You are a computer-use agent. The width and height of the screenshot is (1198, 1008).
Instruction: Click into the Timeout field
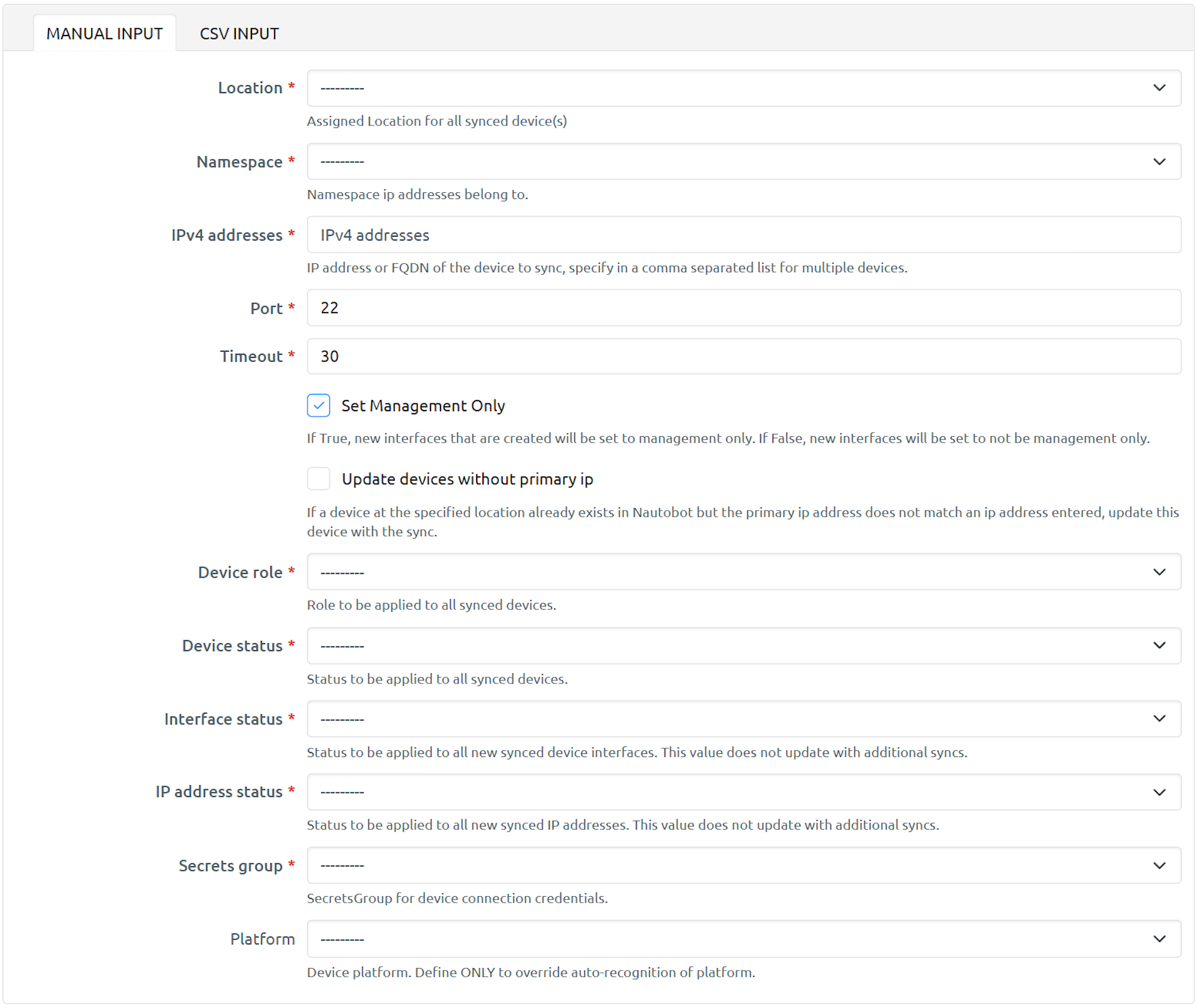pyautogui.click(x=743, y=356)
